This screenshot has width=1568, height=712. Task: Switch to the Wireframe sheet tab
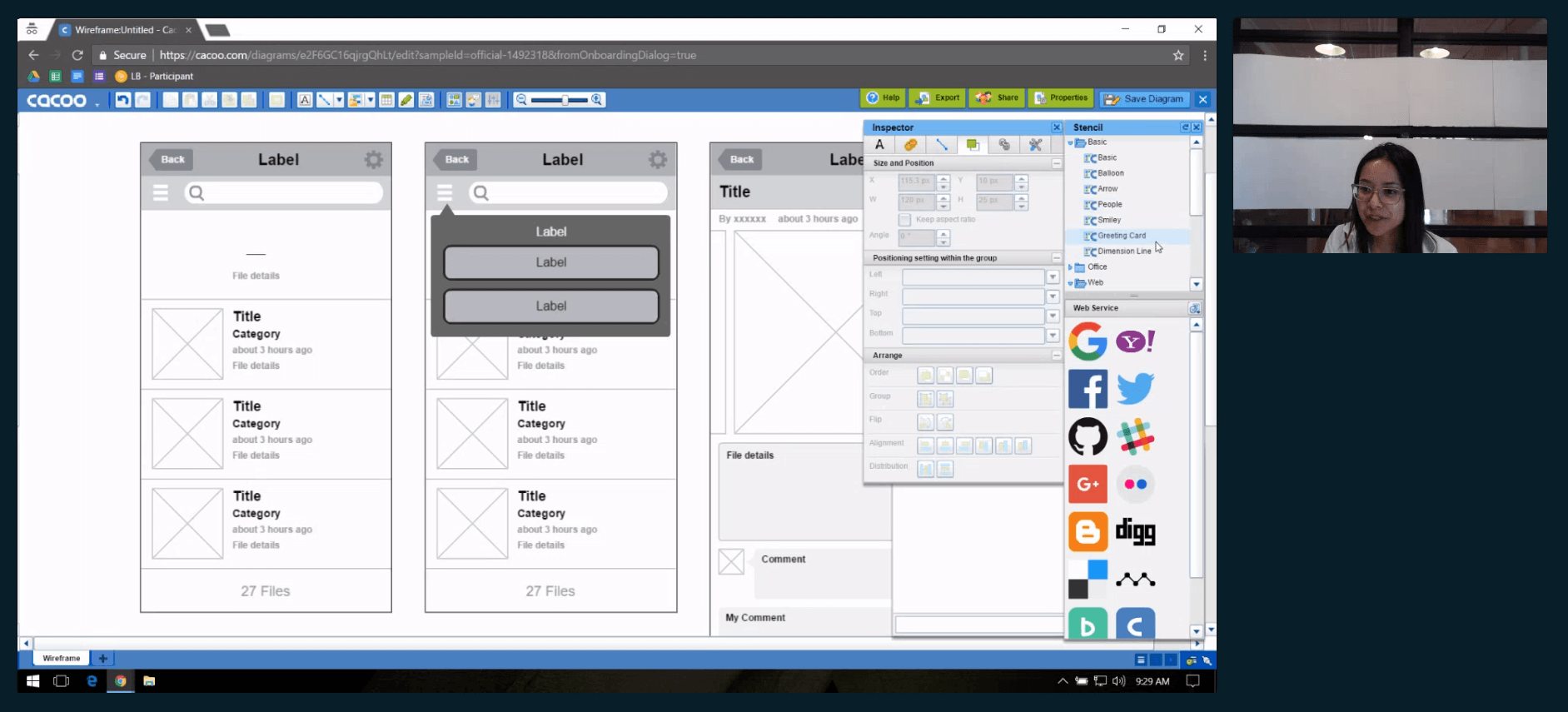pyautogui.click(x=62, y=658)
